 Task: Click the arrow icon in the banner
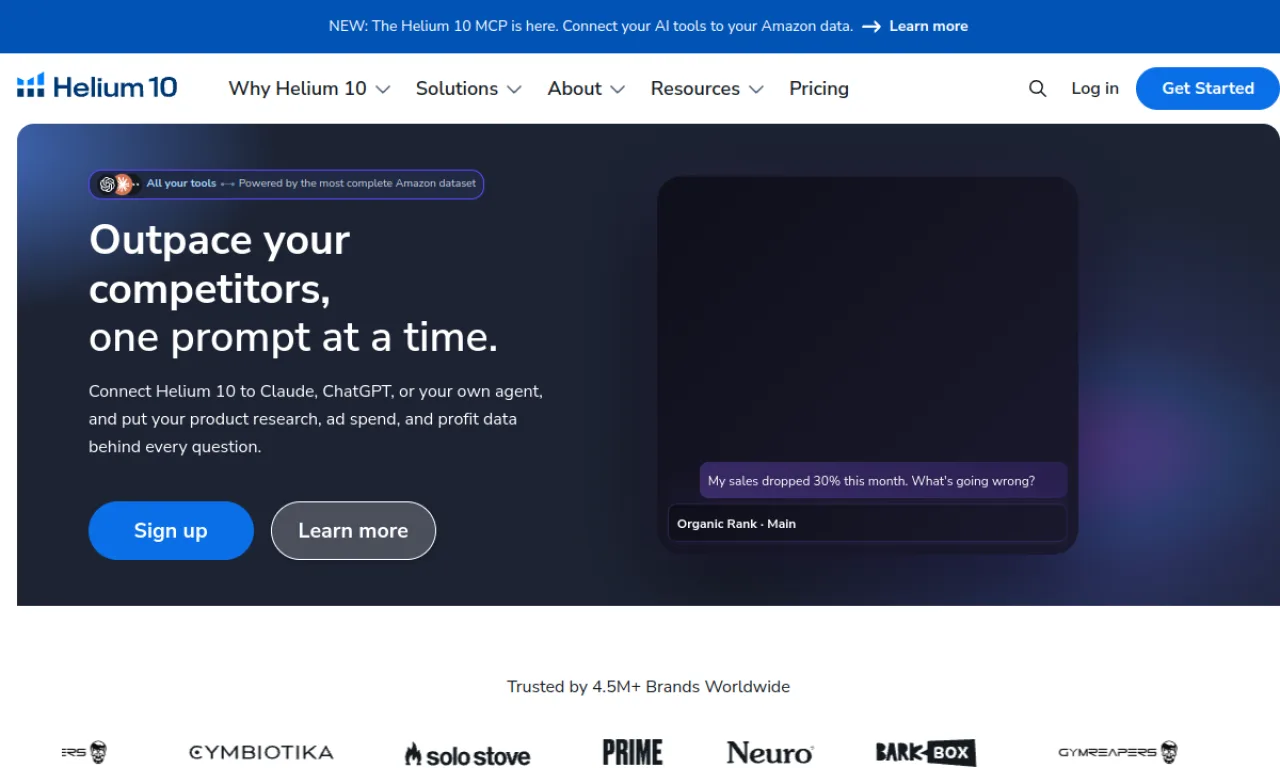pyautogui.click(x=872, y=26)
